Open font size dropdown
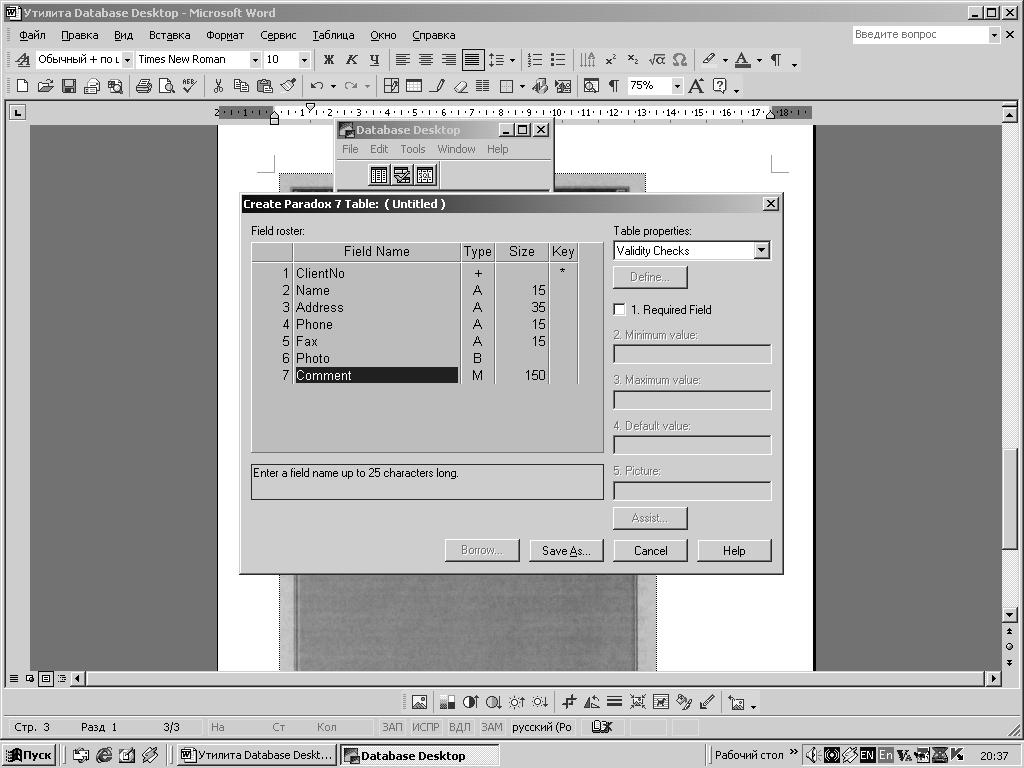 304,59
